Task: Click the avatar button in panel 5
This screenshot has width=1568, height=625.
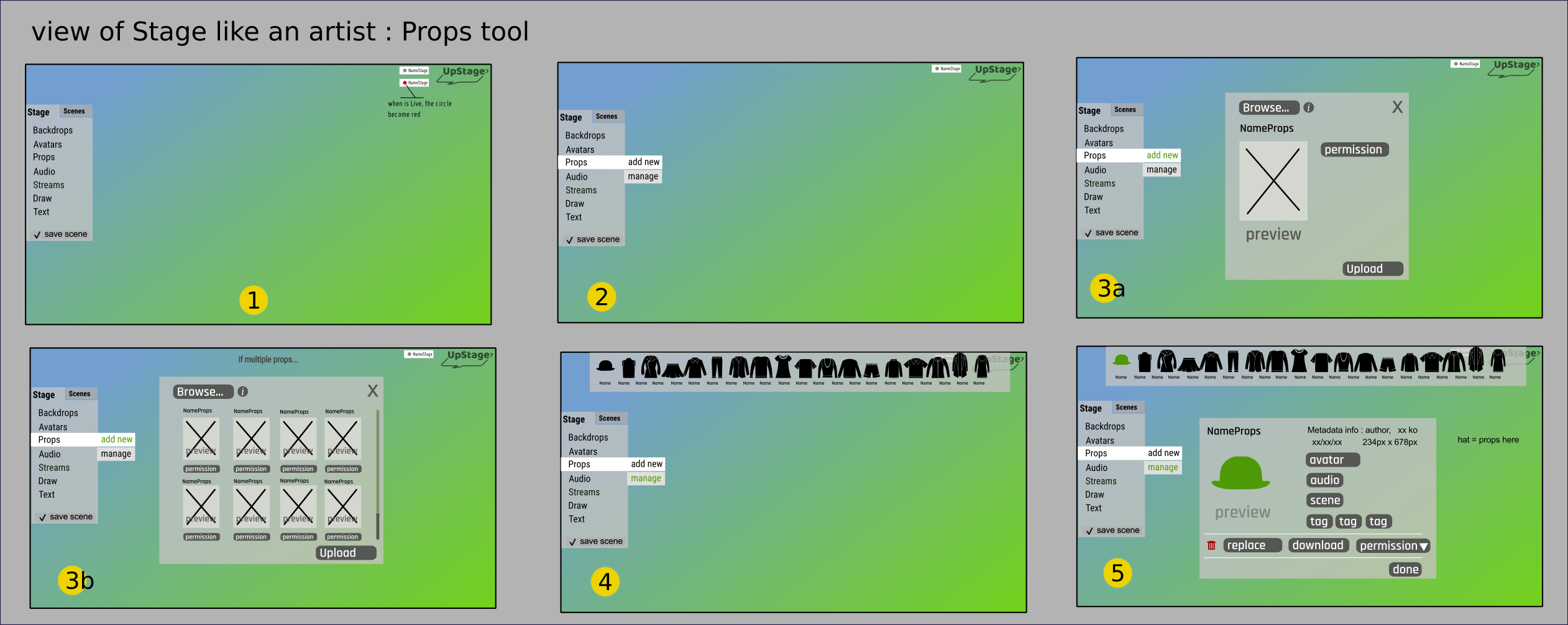Action: click(x=1332, y=460)
